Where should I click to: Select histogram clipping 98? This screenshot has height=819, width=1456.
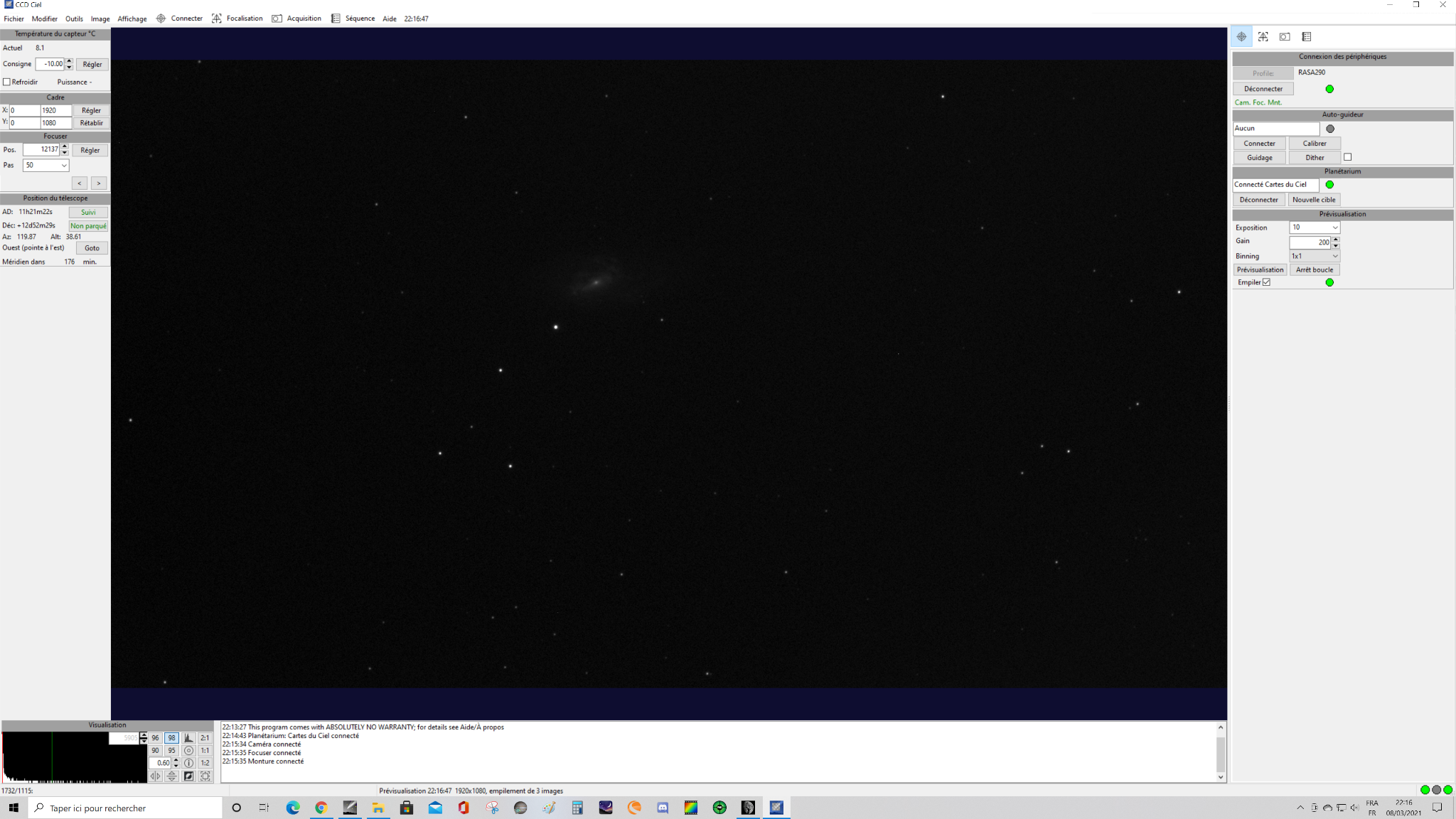coord(171,738)
